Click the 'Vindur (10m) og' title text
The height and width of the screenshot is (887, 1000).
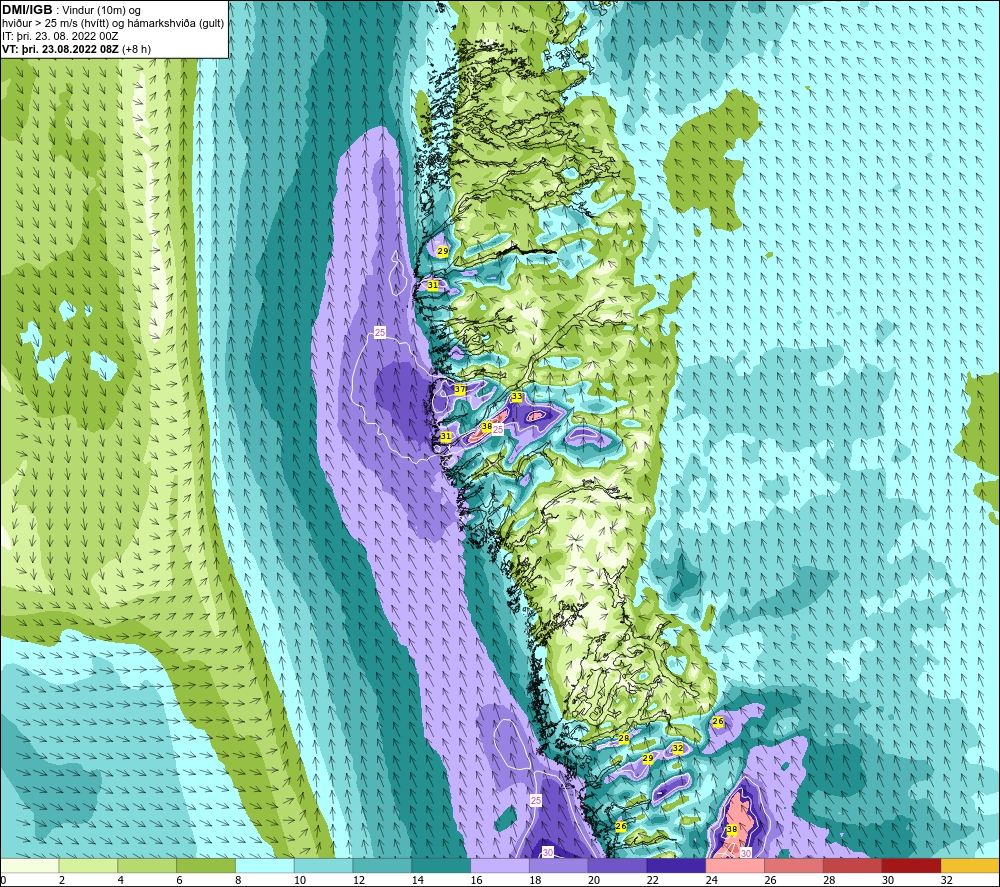click(x=101, y=11)
